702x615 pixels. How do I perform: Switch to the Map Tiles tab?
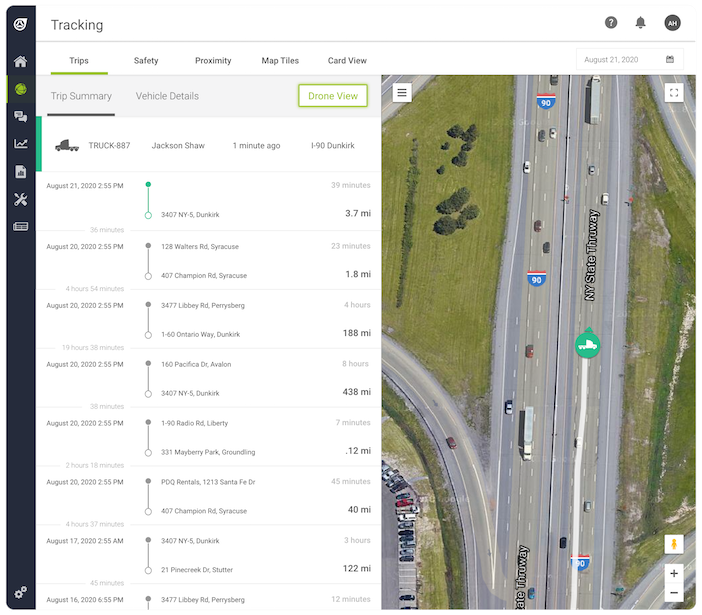tap(280, 61)
